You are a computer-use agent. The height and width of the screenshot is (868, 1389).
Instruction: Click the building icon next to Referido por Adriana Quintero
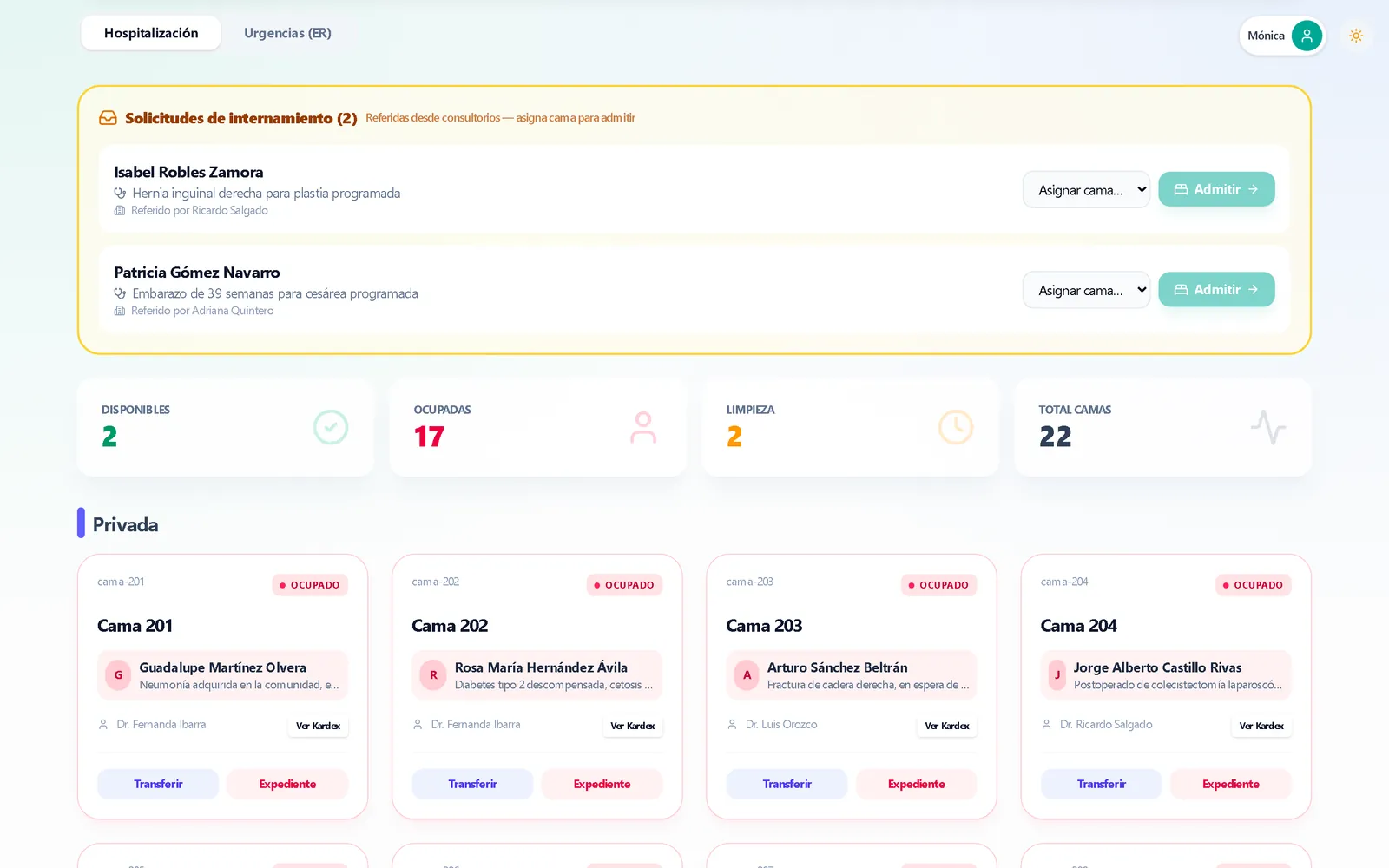pos(120,311)
